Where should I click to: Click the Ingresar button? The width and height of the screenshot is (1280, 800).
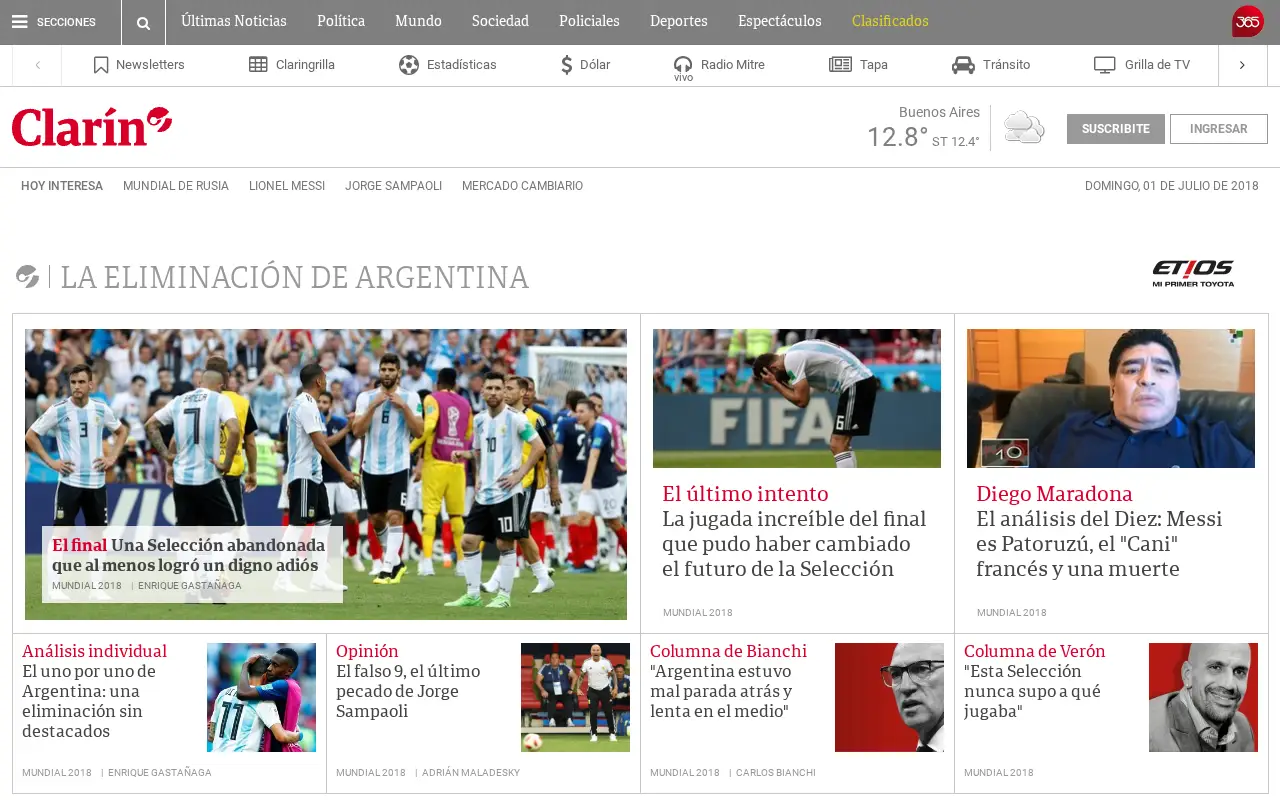(1219, 129)
